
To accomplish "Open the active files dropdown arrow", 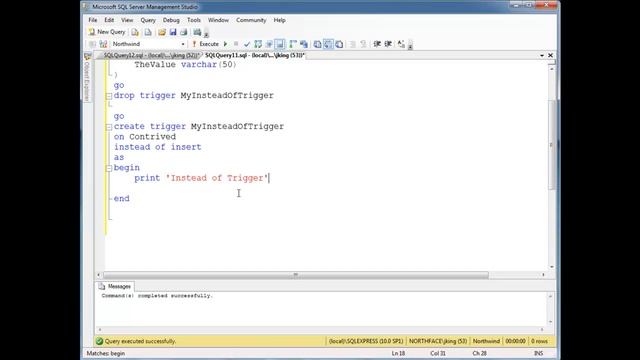I will pyautogui.click(x=542, y=56).
